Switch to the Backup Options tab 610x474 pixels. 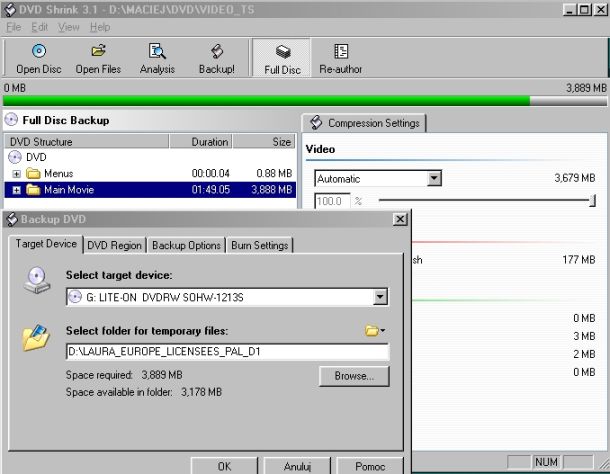tap(186, 245)
